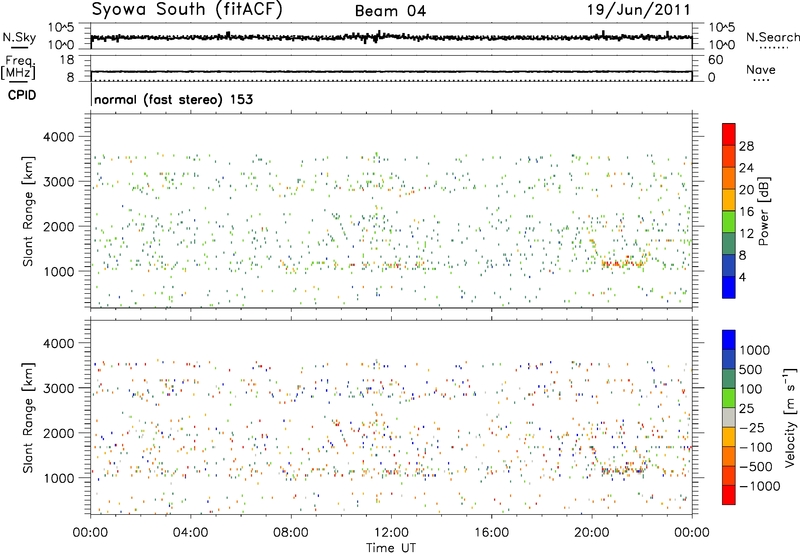This screenshot has height=554, width=800.
Task: Click the '28' tick label on Power colorbar
Action: point(746,146)
